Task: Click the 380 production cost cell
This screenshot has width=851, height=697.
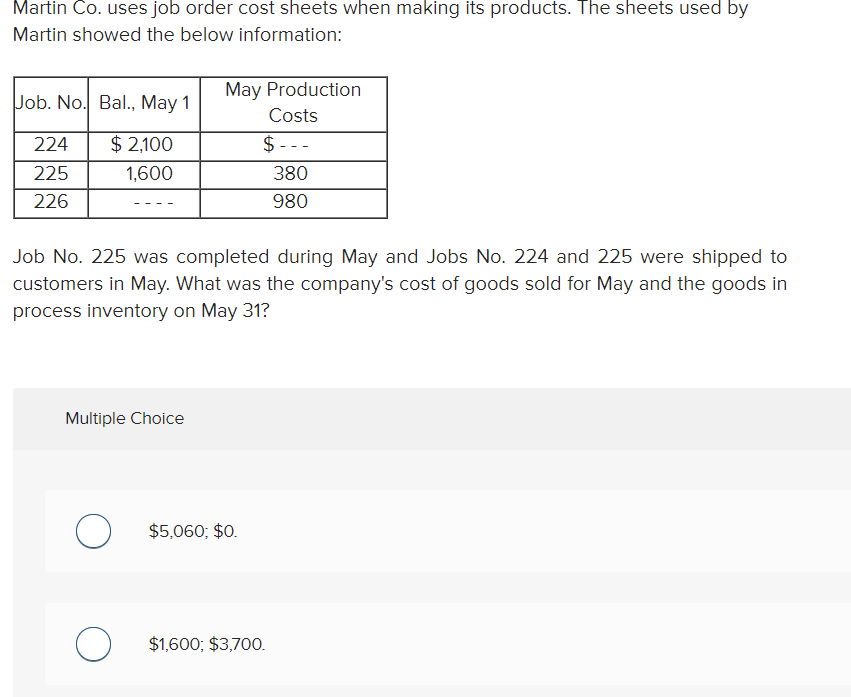Action: (292, 173)
